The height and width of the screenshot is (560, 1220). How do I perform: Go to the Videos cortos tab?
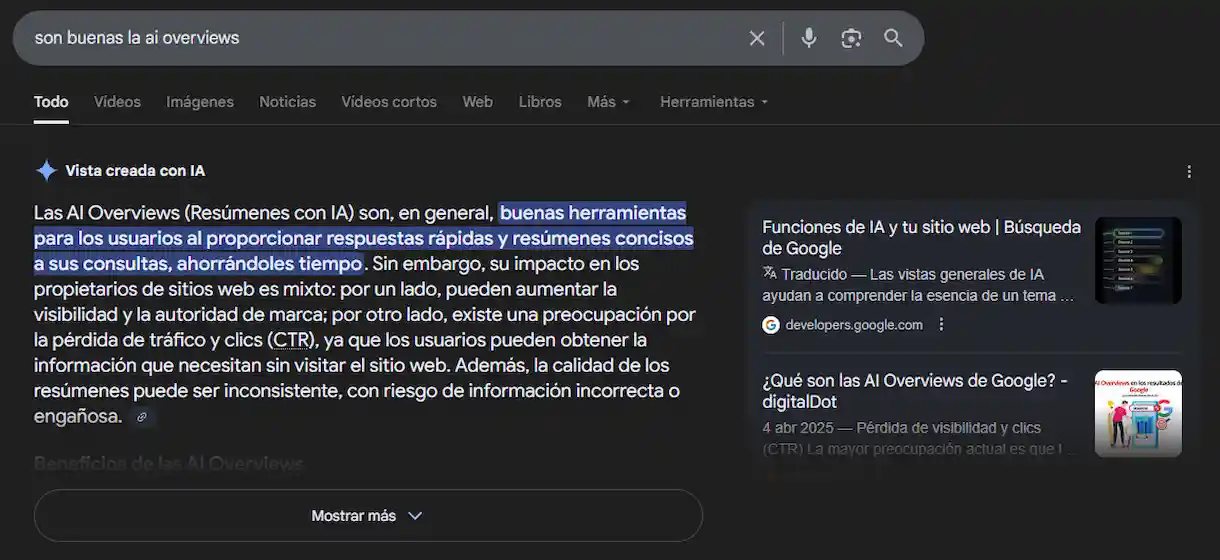tap(389, 102)
